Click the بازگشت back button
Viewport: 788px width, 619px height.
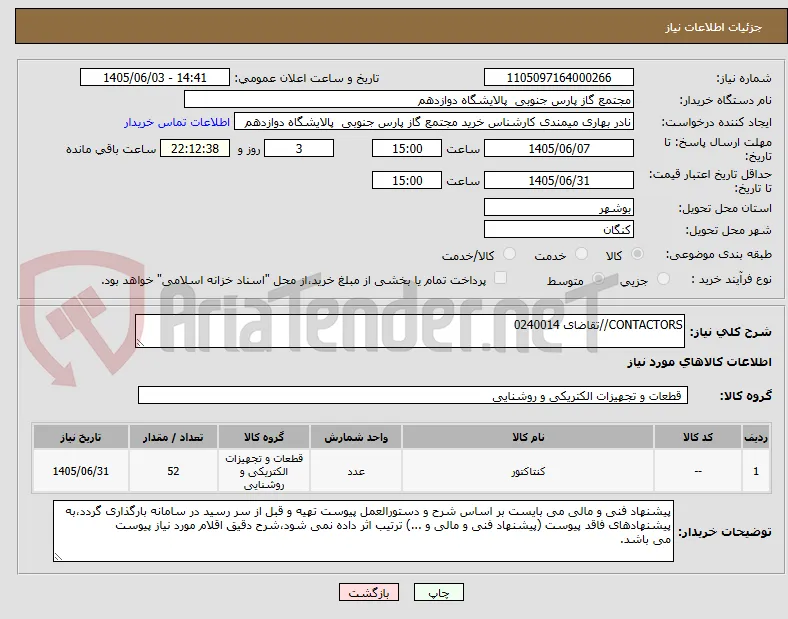pyautogui.click(x=369, y=592)
